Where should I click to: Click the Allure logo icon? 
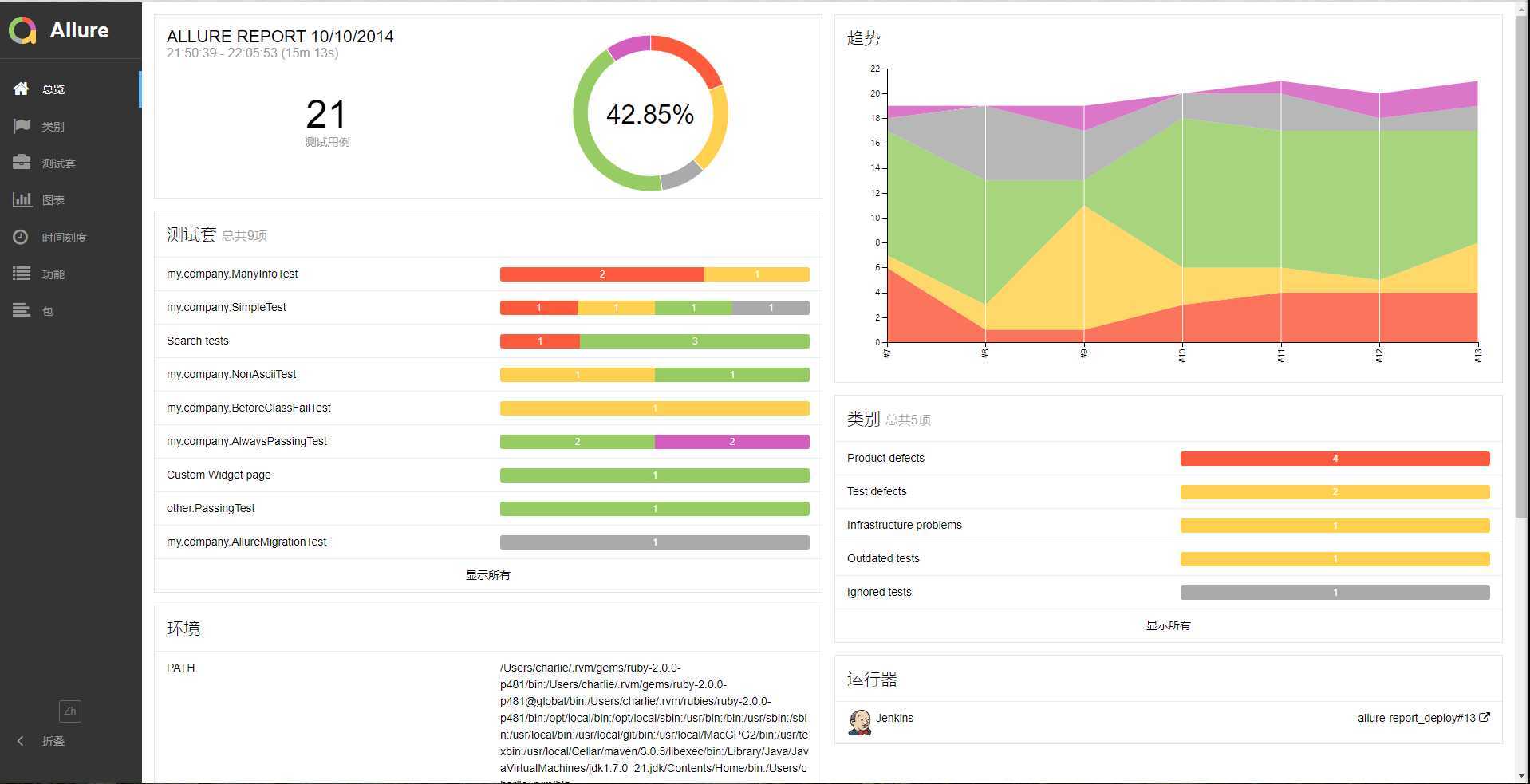coord(22,30)
